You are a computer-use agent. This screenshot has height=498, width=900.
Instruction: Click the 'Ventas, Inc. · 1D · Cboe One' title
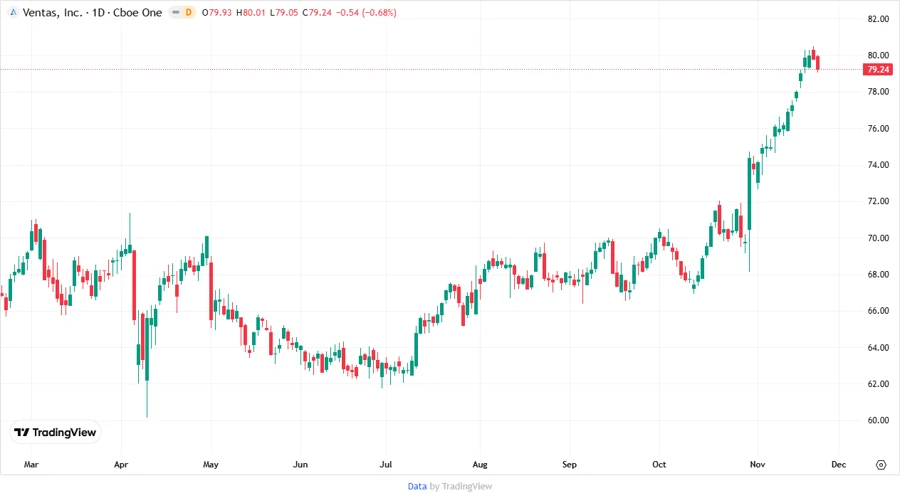click(x=92, y=12)
